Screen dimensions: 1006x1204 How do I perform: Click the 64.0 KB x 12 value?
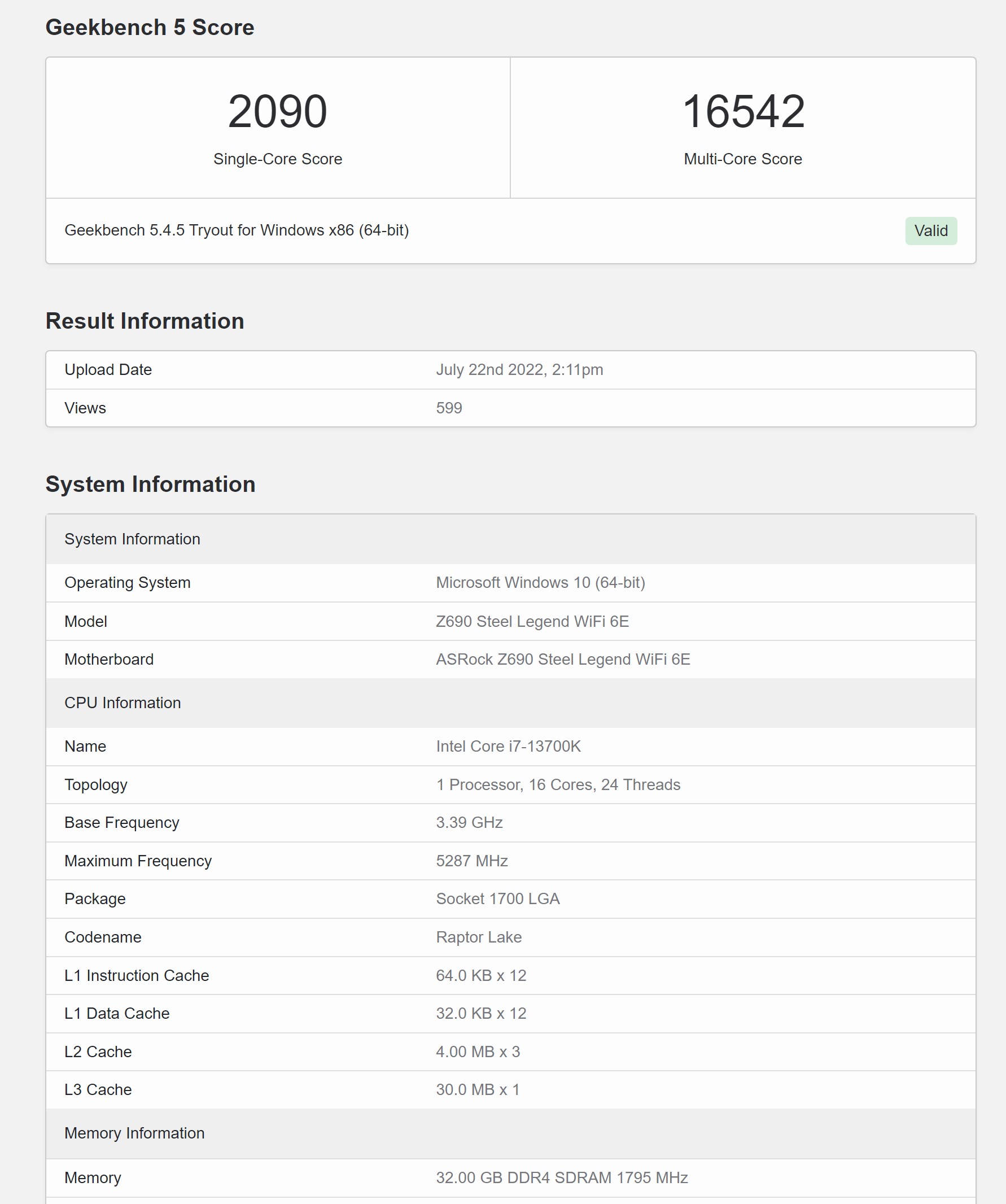pos(481,976)
